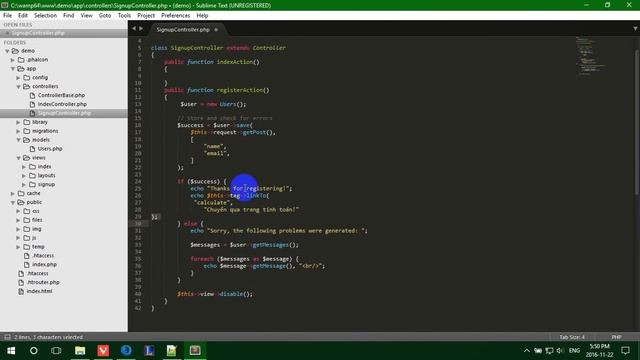This screenshot has height=360, width=640.
Task: Close the SignupController.php tab with its dot
Action: coord(216,29)
